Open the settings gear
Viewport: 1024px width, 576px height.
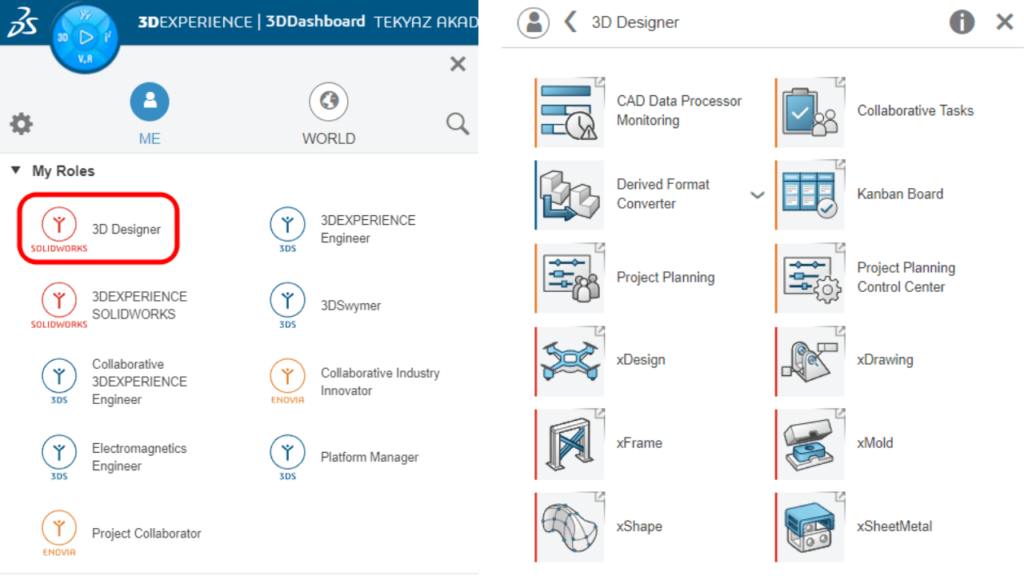point(21,124)
